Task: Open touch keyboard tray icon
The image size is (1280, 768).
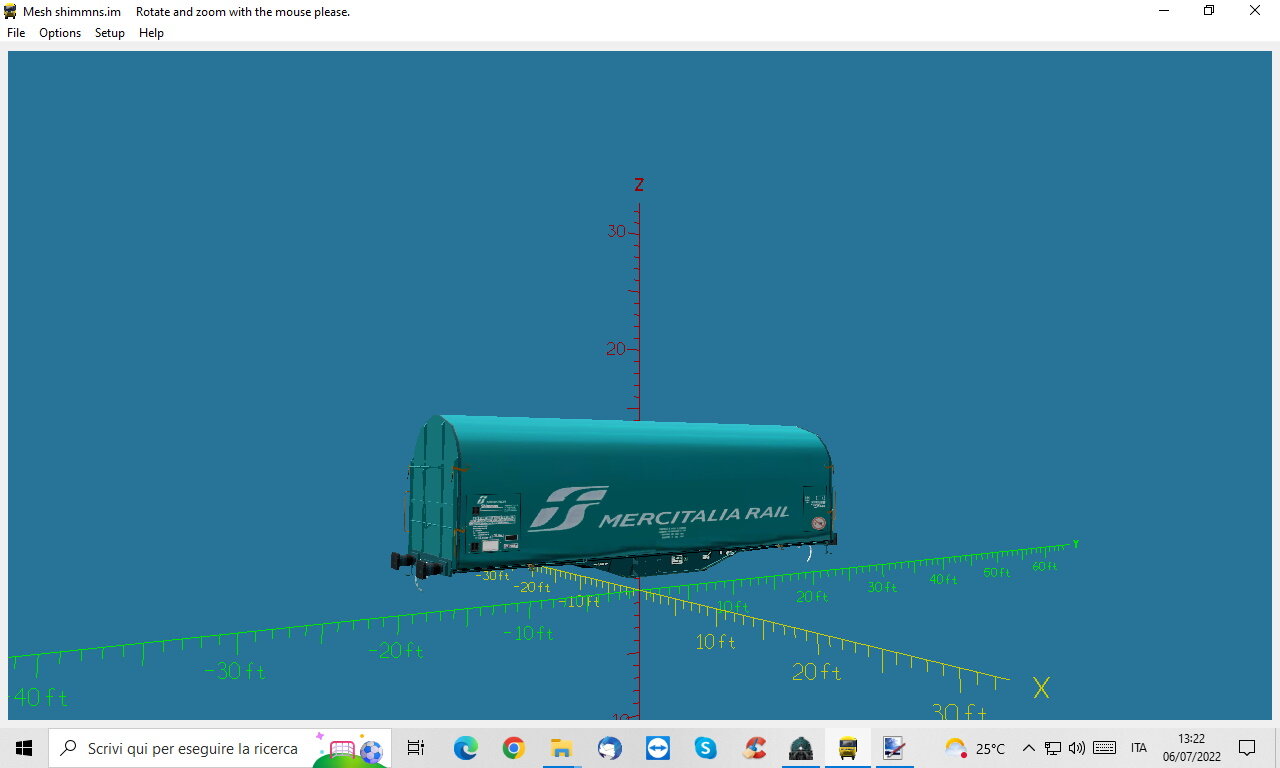Action: 1105,748
